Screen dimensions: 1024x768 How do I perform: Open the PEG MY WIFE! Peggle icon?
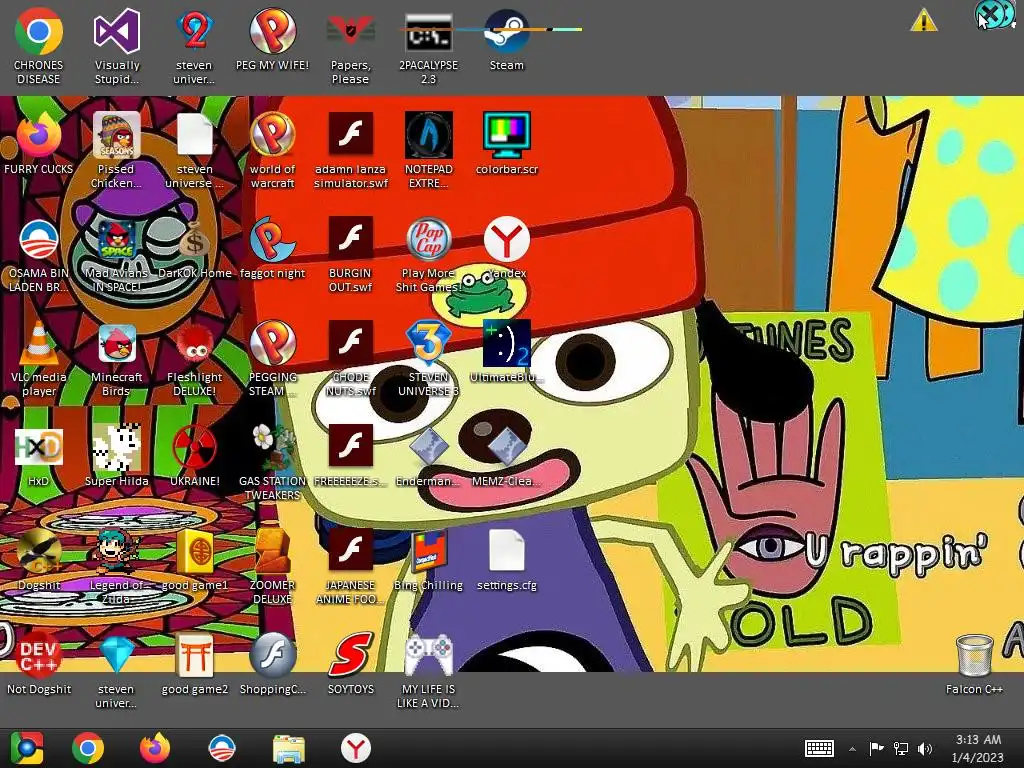[x=272, y=31]
